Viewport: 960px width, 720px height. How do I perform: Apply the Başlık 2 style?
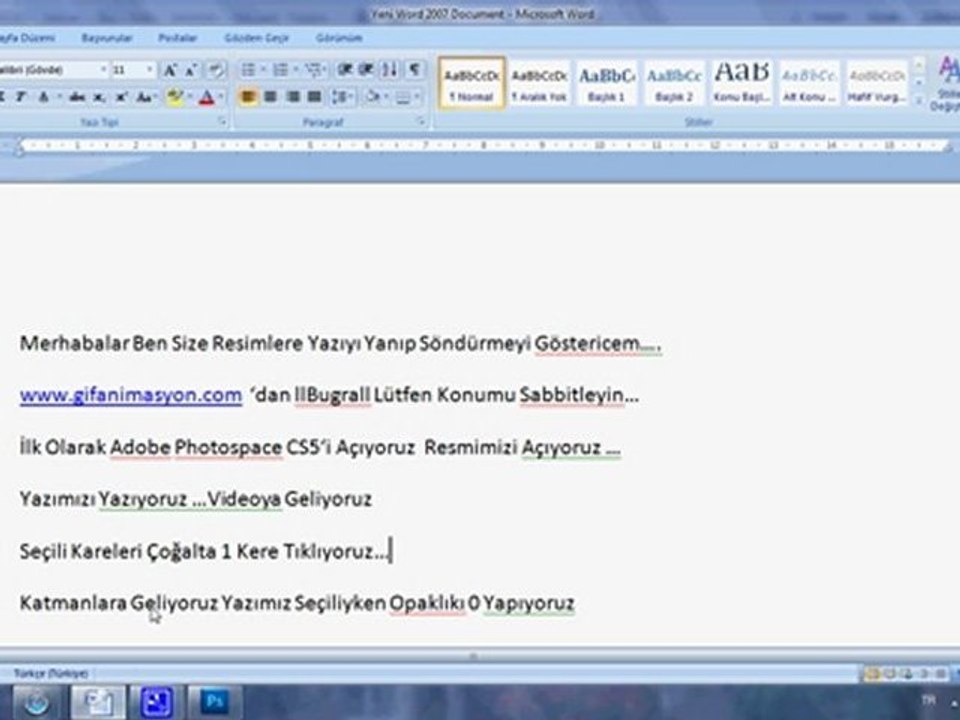point(673,83)
